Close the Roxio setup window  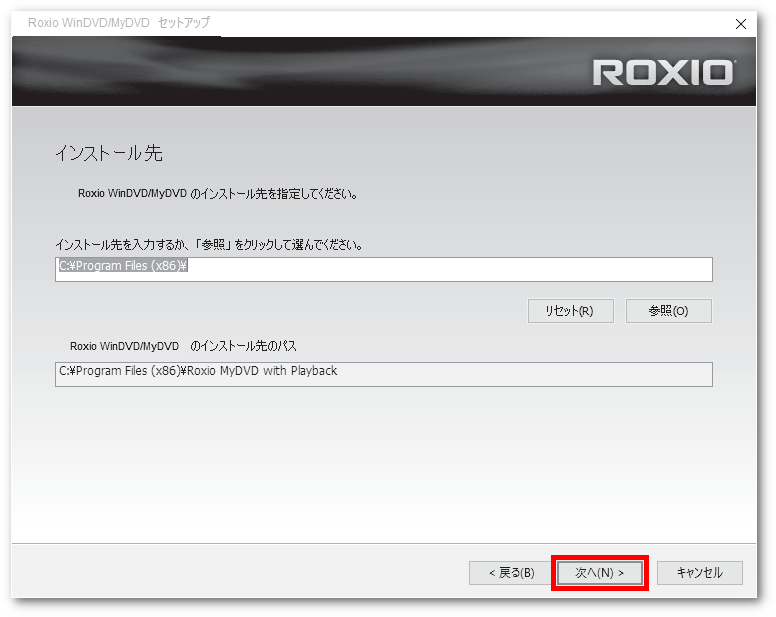tap(740, 24)
